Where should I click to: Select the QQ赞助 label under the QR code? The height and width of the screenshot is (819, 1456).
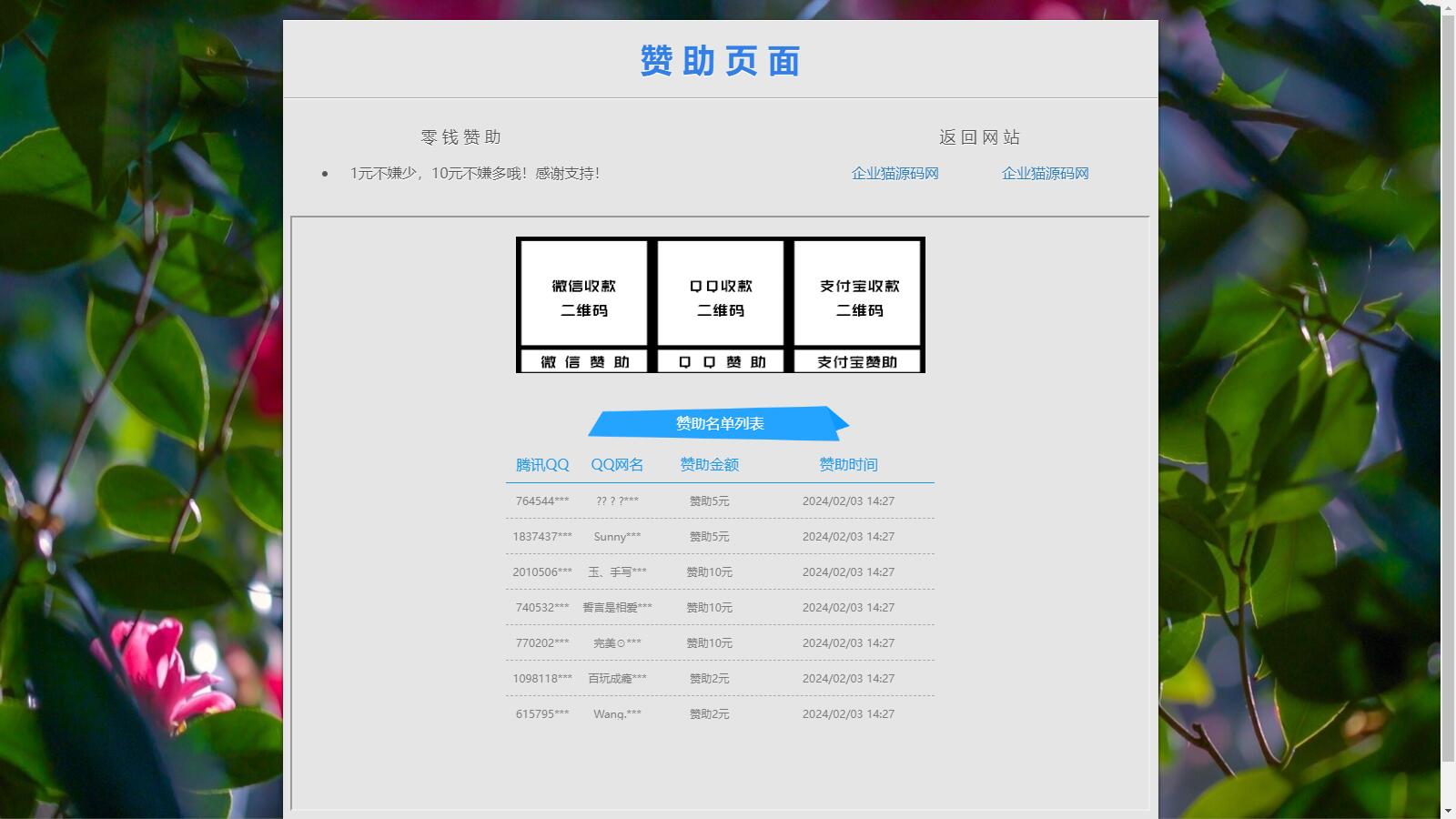click(720, 362)
